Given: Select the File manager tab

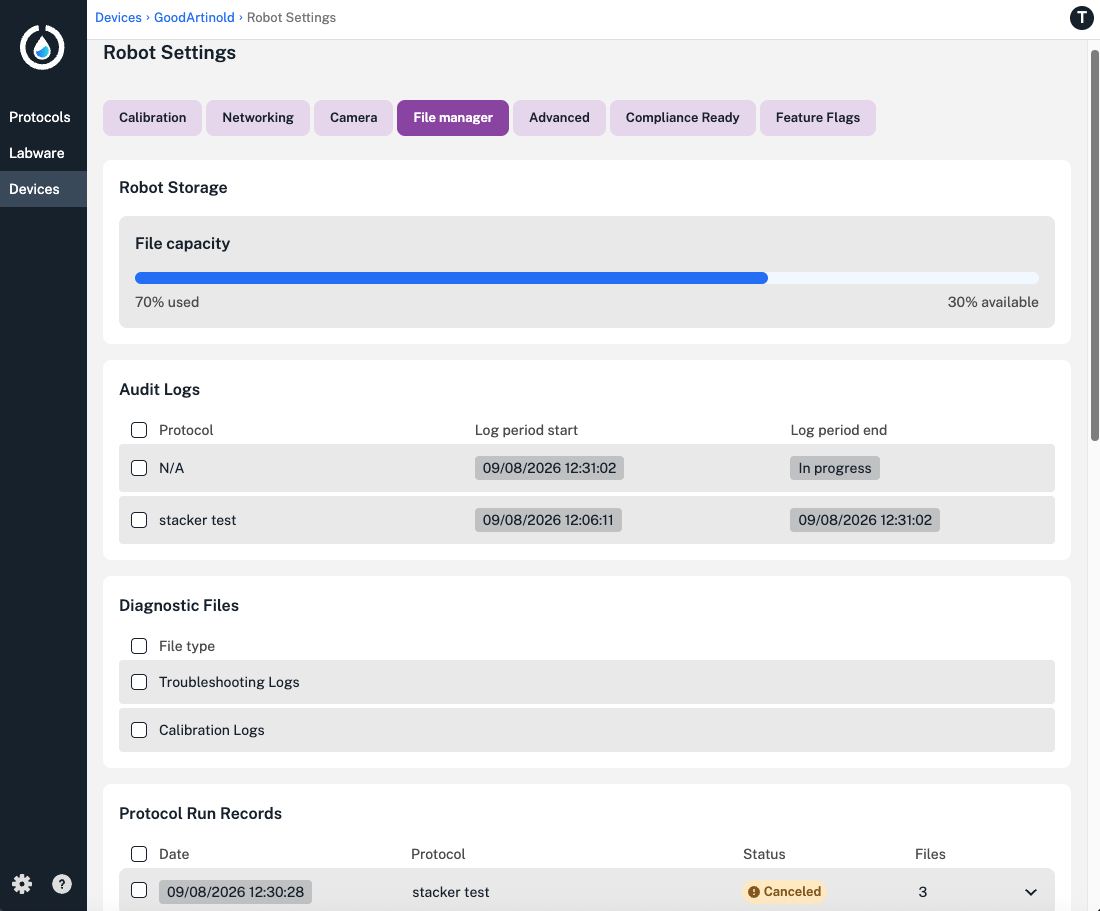Looking at the screenshot, I should pos(452,118).
